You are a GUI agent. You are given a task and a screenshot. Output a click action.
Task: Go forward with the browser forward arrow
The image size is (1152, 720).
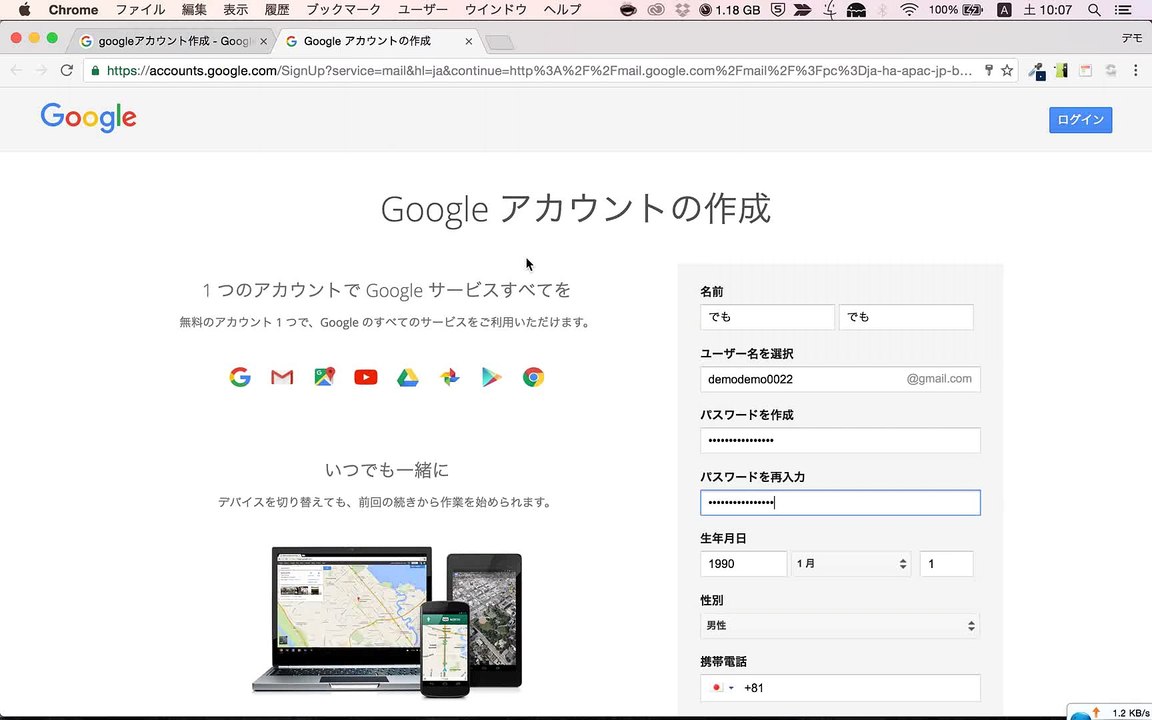41,71
